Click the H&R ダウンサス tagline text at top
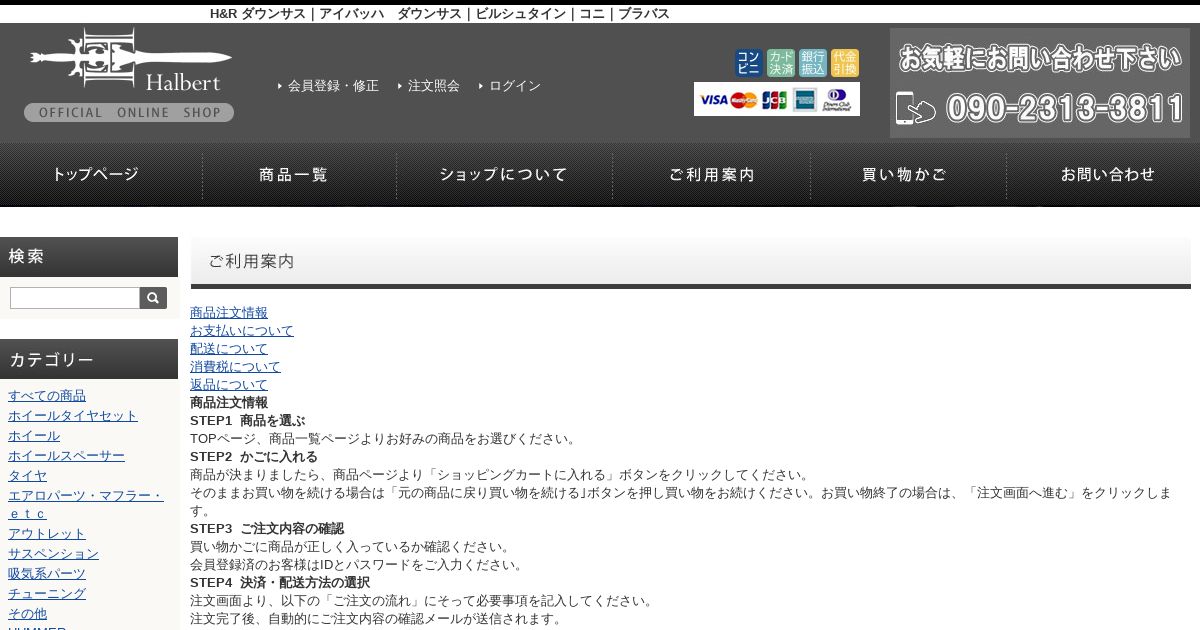Image resolution: width=1200 pixels, height=630 pixels. click(x=440, y=14)
